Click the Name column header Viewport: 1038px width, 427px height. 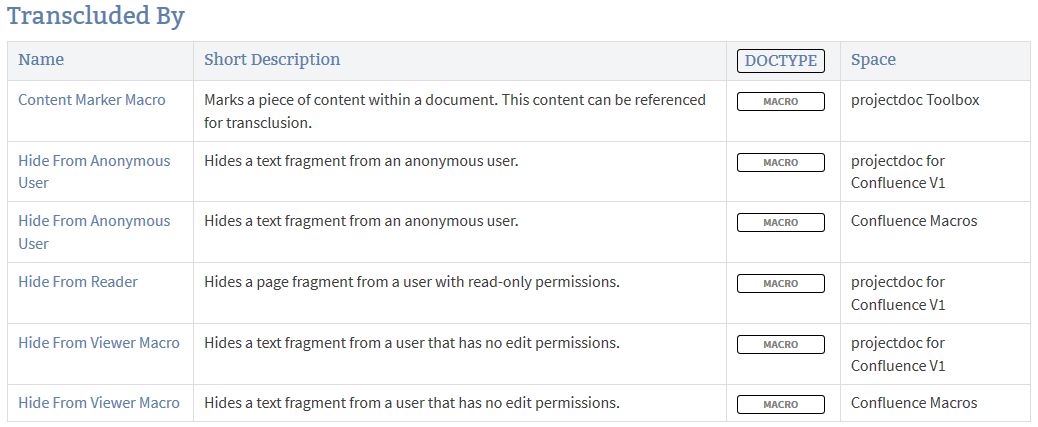coord(41,60)
